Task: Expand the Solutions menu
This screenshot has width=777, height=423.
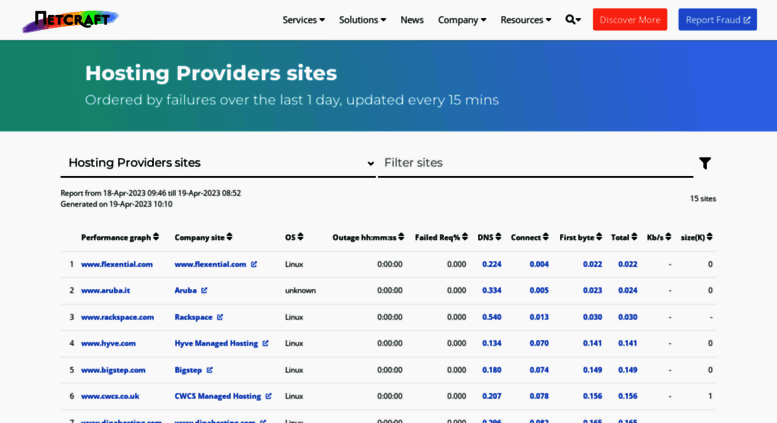Action: pos(362,20)
